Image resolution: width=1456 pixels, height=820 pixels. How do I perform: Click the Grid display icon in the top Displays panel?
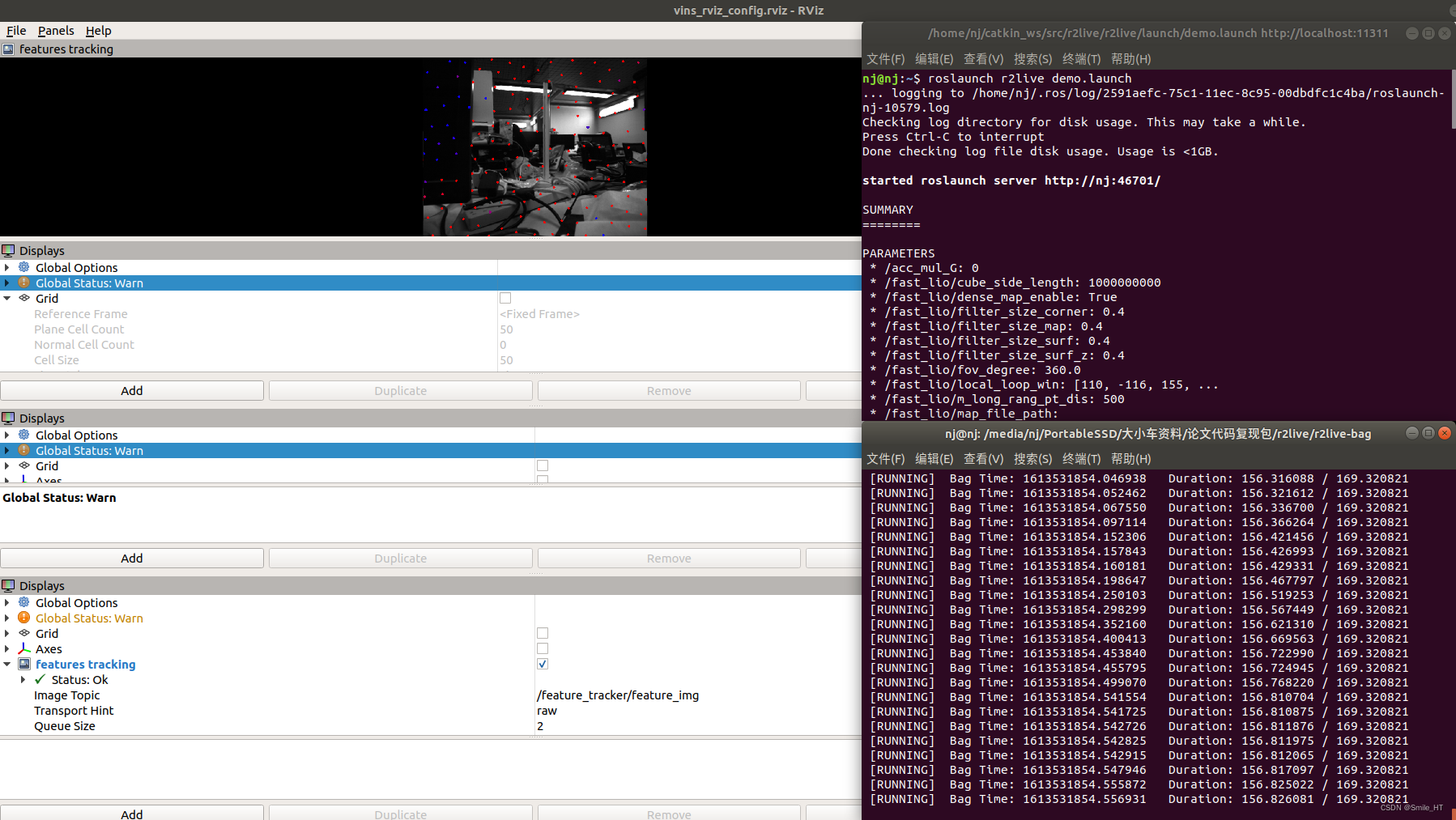24,298
